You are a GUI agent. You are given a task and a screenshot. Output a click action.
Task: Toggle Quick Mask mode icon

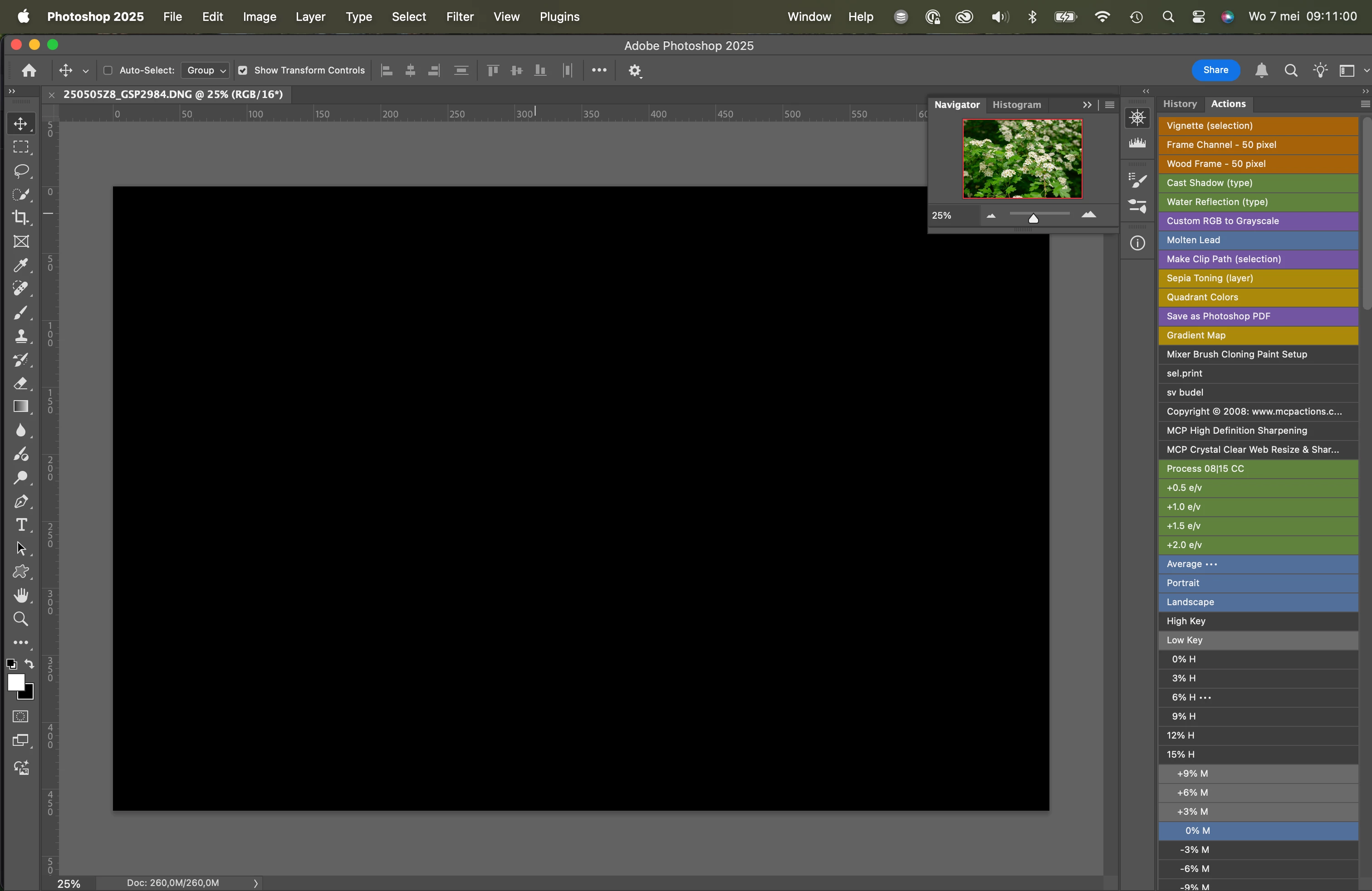[21, 716]
